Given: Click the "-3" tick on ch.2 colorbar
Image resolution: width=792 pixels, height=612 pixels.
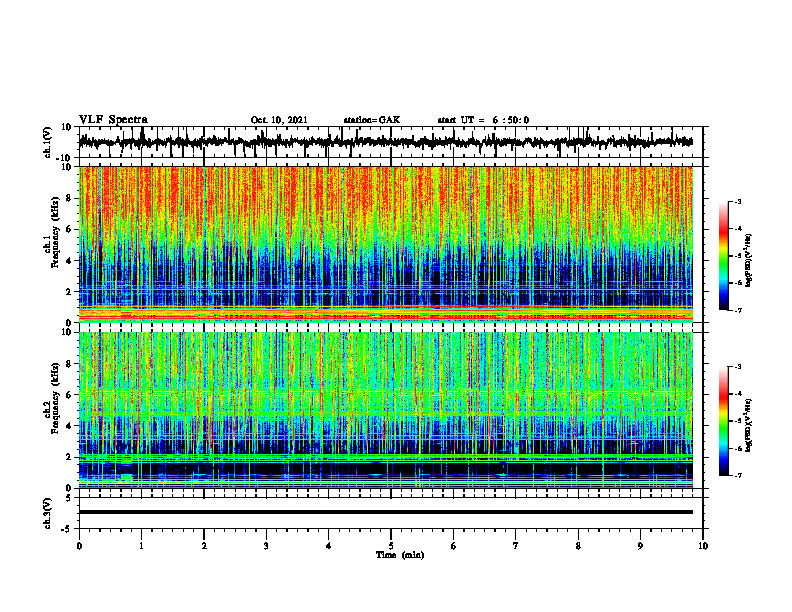Looking at the screenshot, I should click(x=737, y=367).
